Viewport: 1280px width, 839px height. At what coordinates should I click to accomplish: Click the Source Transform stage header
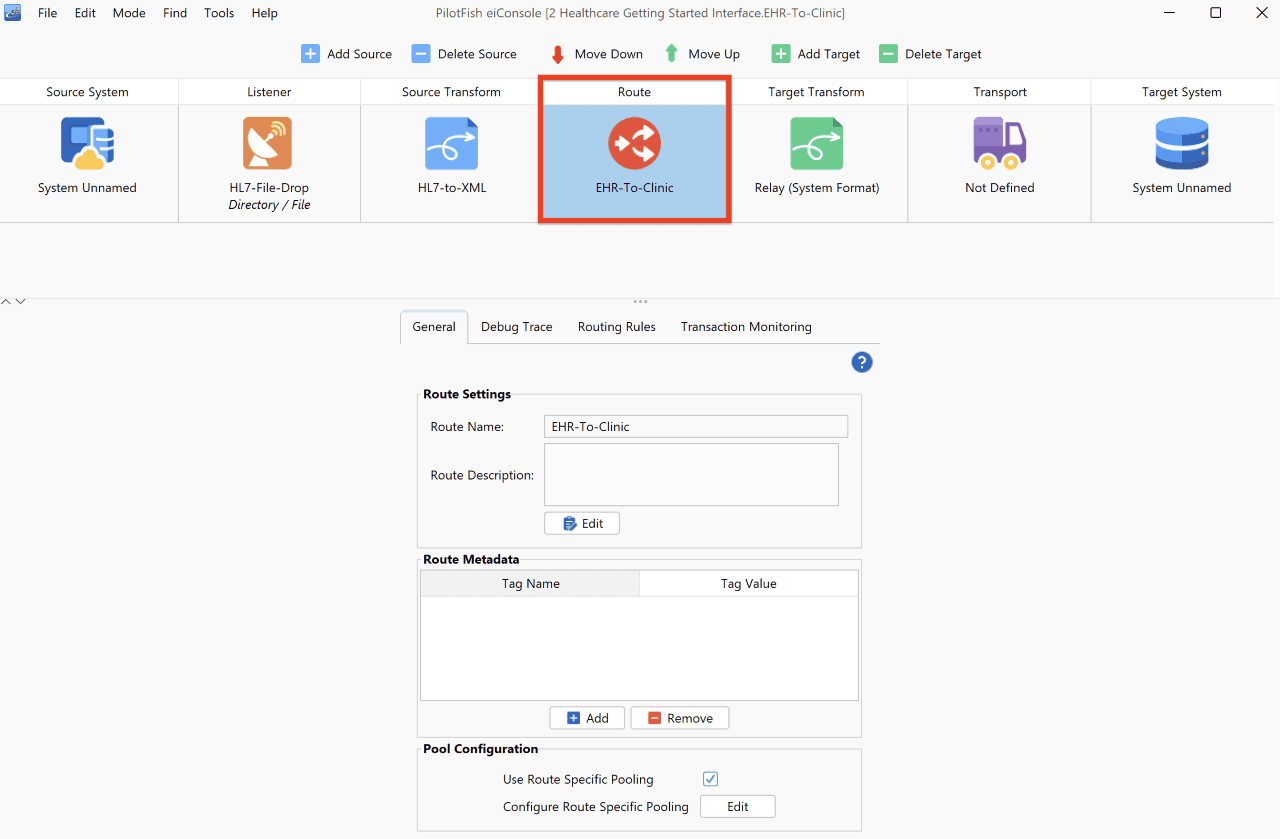tap(451, 92)
